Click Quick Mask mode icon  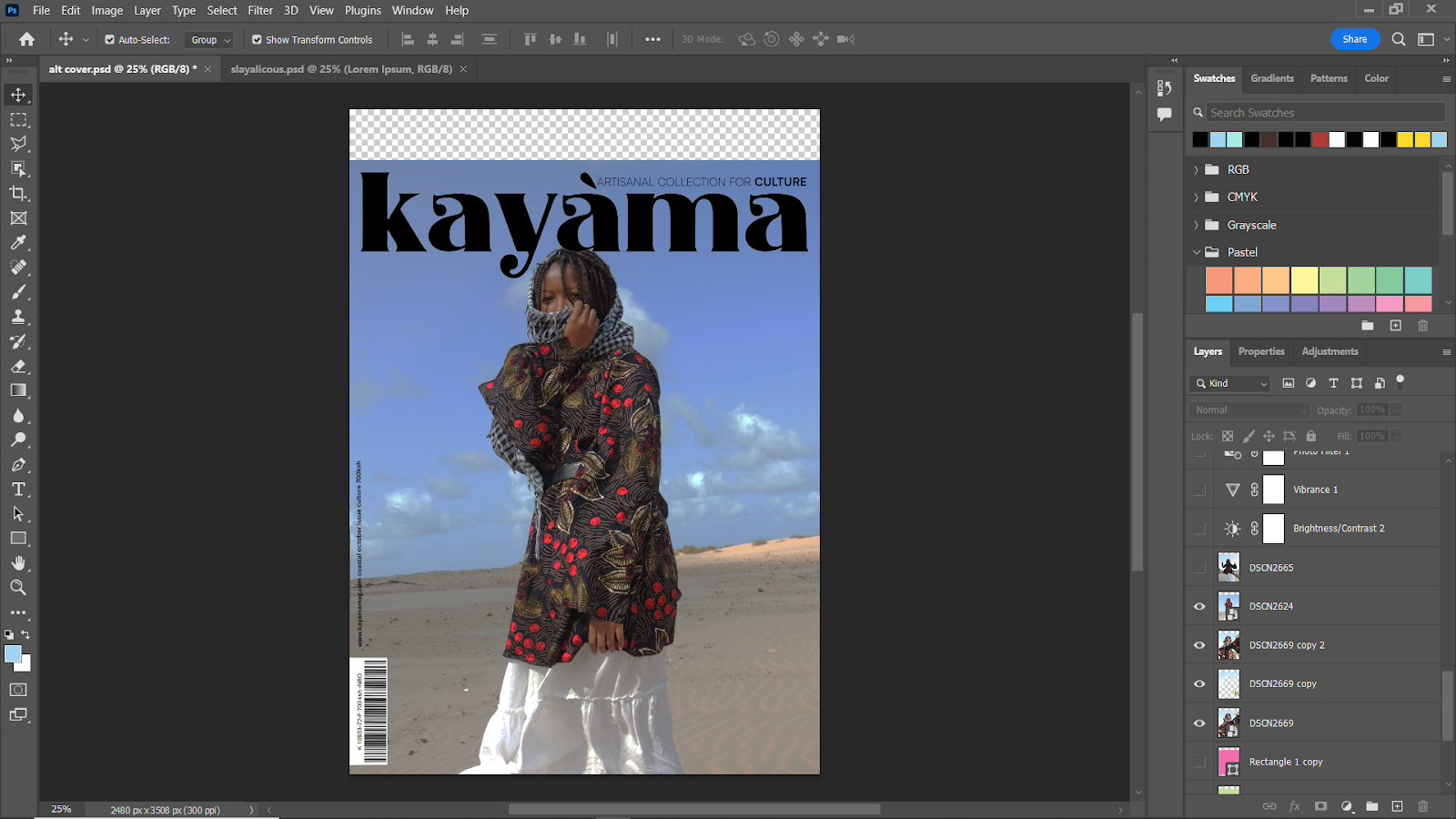point(18,690)
